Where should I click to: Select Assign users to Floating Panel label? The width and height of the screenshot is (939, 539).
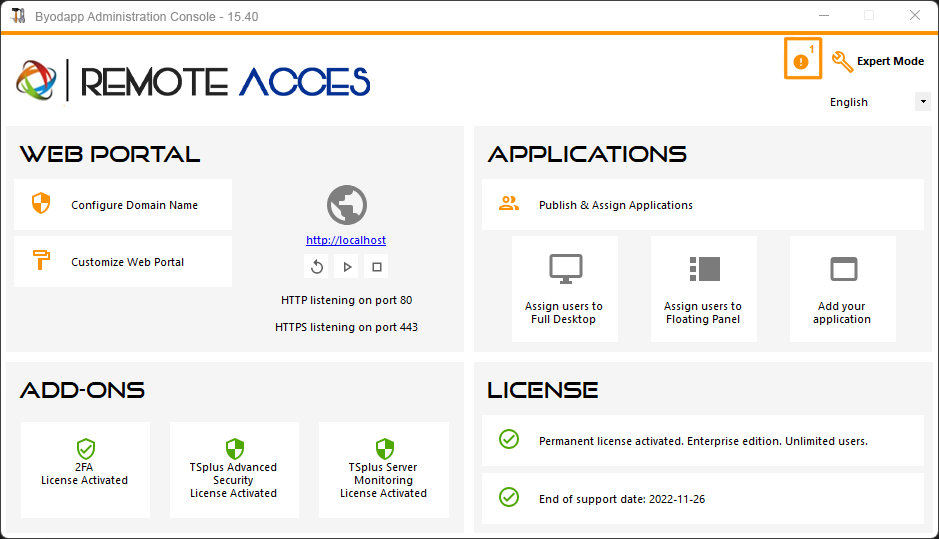pyautogui.click(x=703, y=313)
